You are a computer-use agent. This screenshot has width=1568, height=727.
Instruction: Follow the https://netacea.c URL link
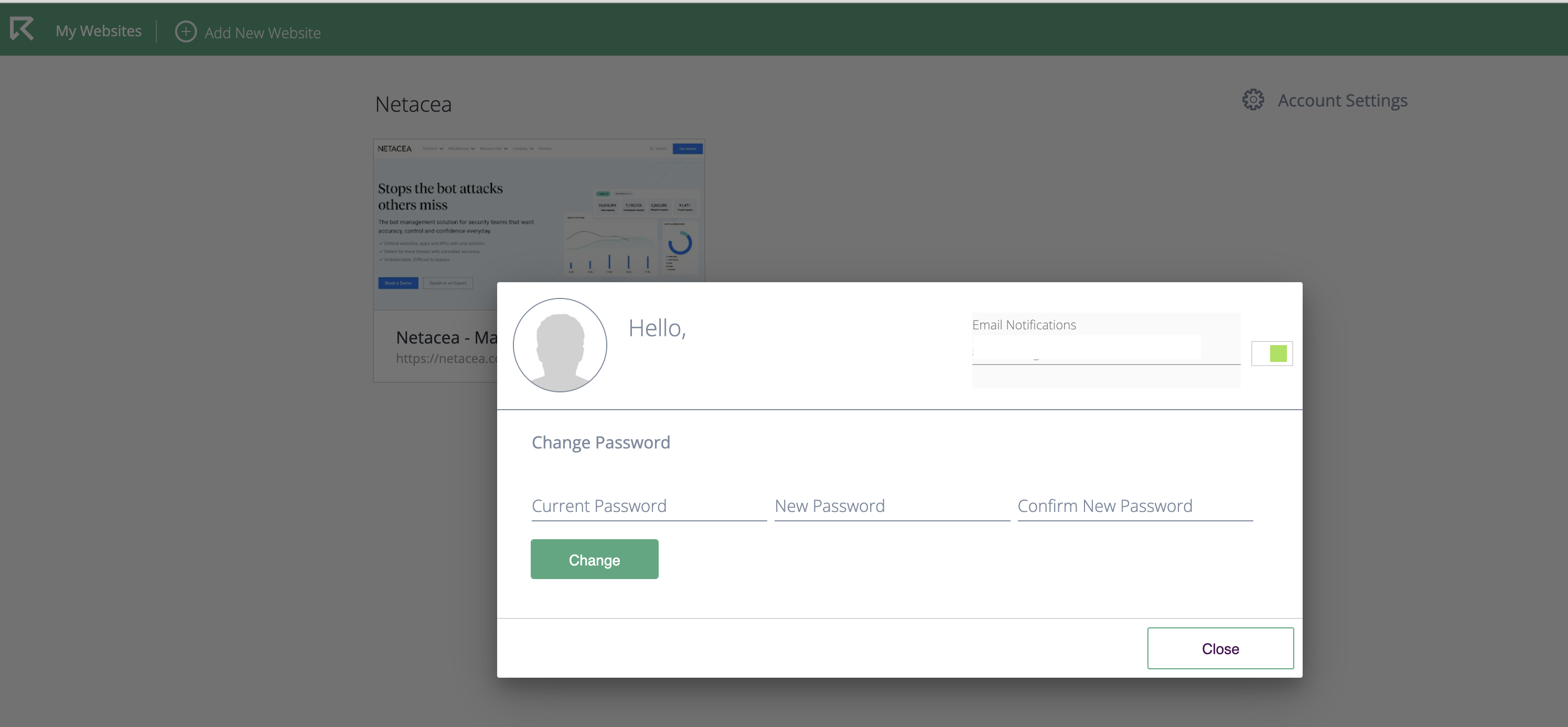[446, 359]
